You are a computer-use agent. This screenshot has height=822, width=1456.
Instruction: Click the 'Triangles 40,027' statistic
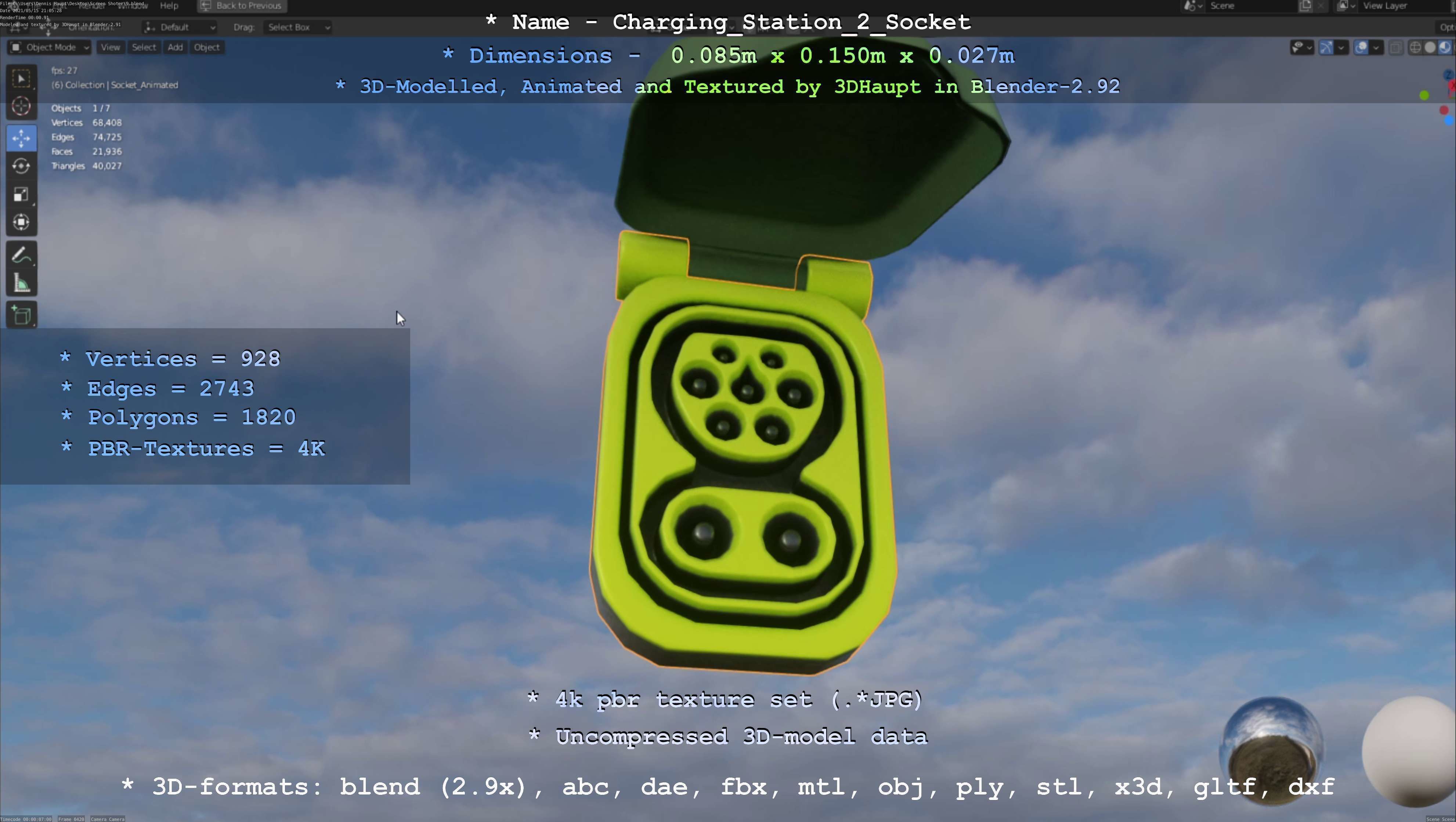86,166
